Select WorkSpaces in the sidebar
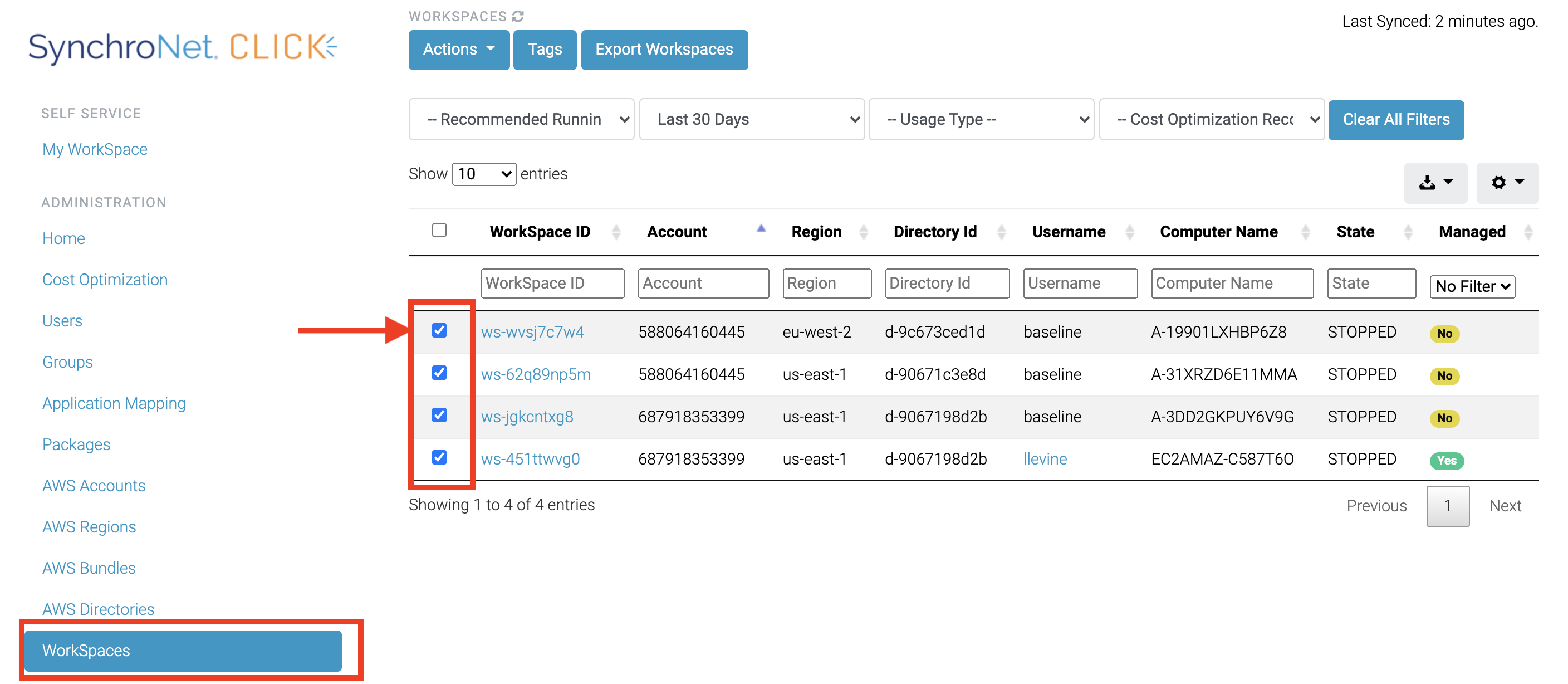This screenshot has width=1568, height=684. (183, 651)
